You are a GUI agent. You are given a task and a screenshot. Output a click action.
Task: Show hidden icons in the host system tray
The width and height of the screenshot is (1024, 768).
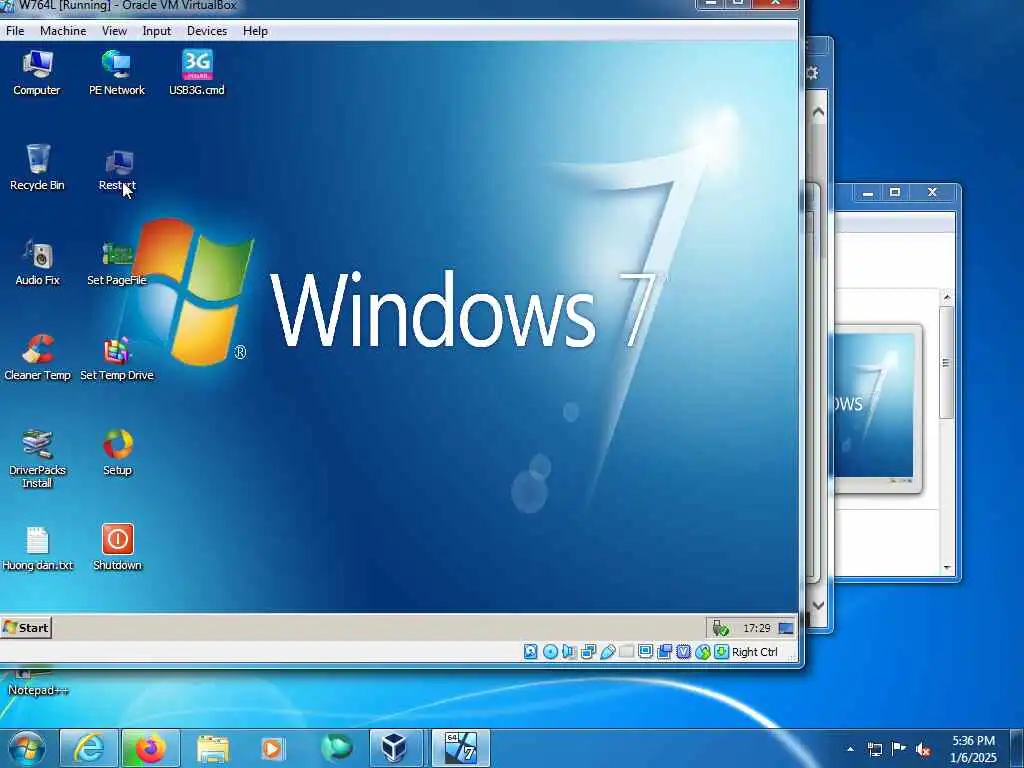click(x=850, y=749)
